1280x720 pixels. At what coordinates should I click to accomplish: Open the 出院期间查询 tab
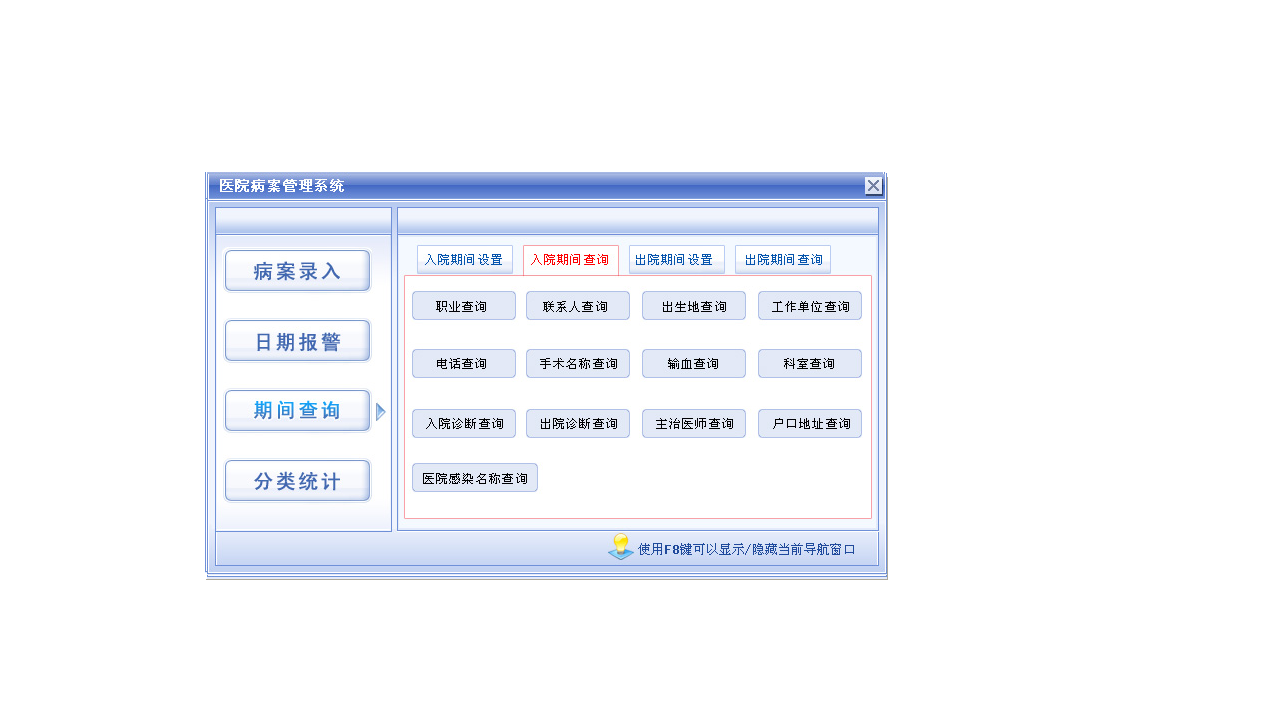(x=783, y=258)
